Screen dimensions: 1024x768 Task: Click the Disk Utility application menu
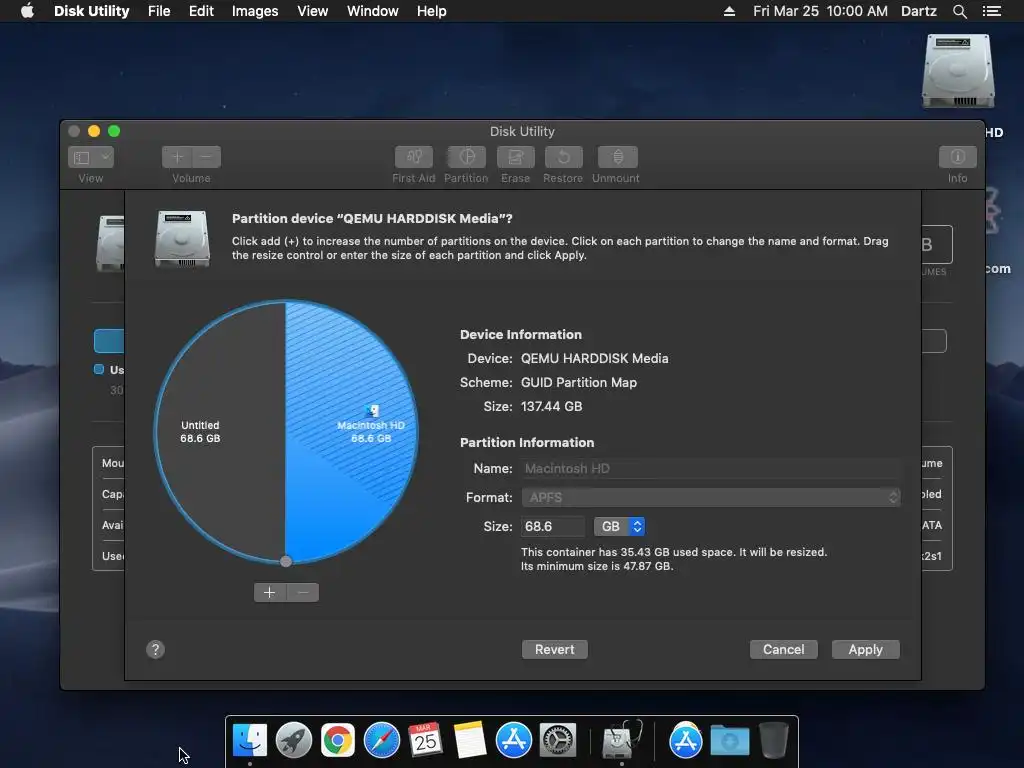point(91,11)
